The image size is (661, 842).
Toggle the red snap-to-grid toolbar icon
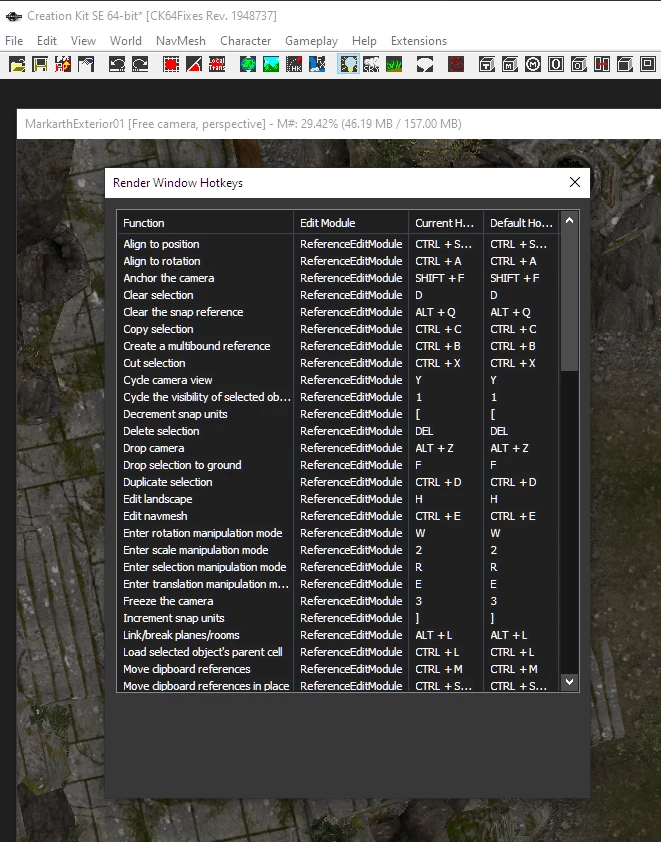point(171,64)
